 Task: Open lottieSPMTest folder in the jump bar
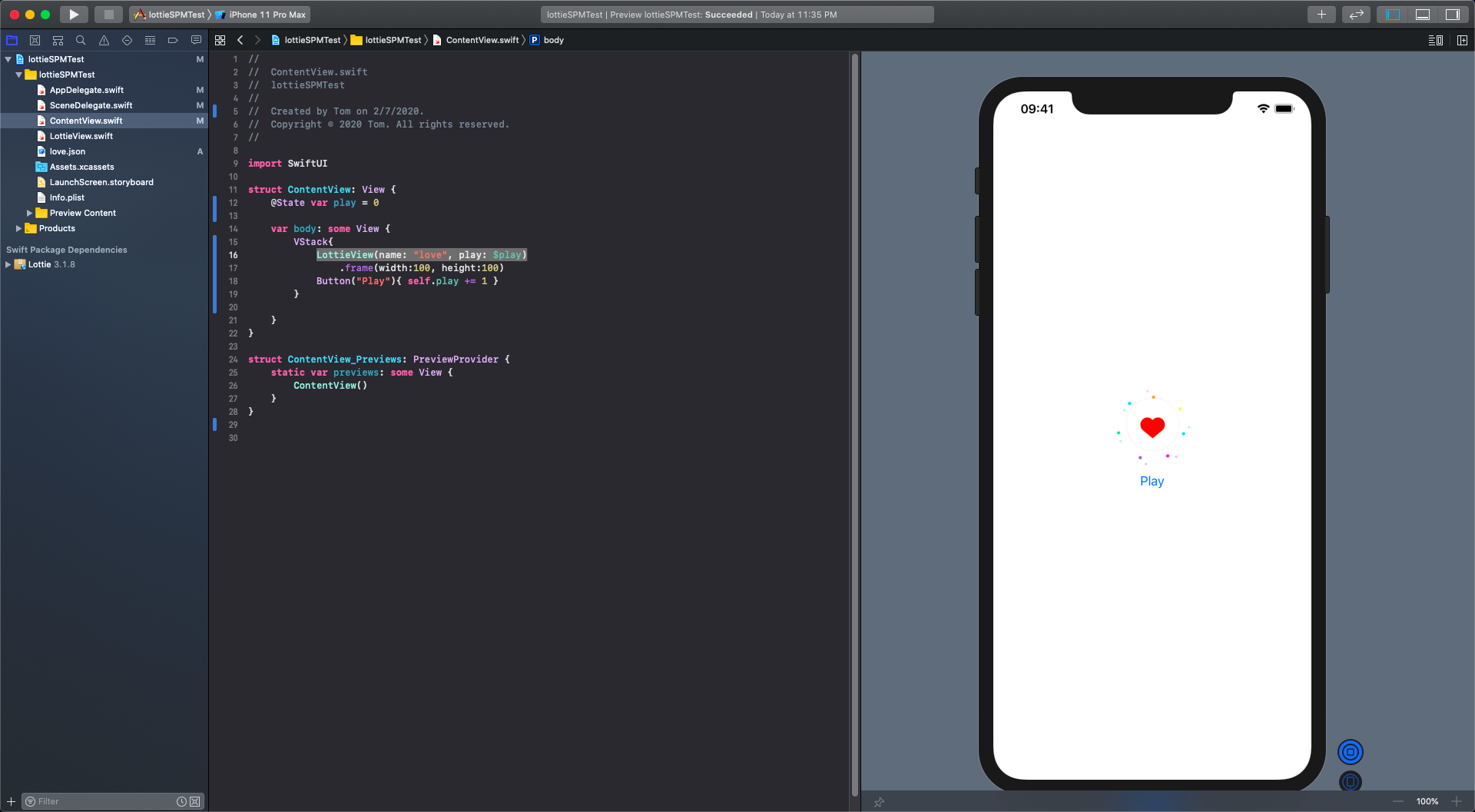[386, 40]
